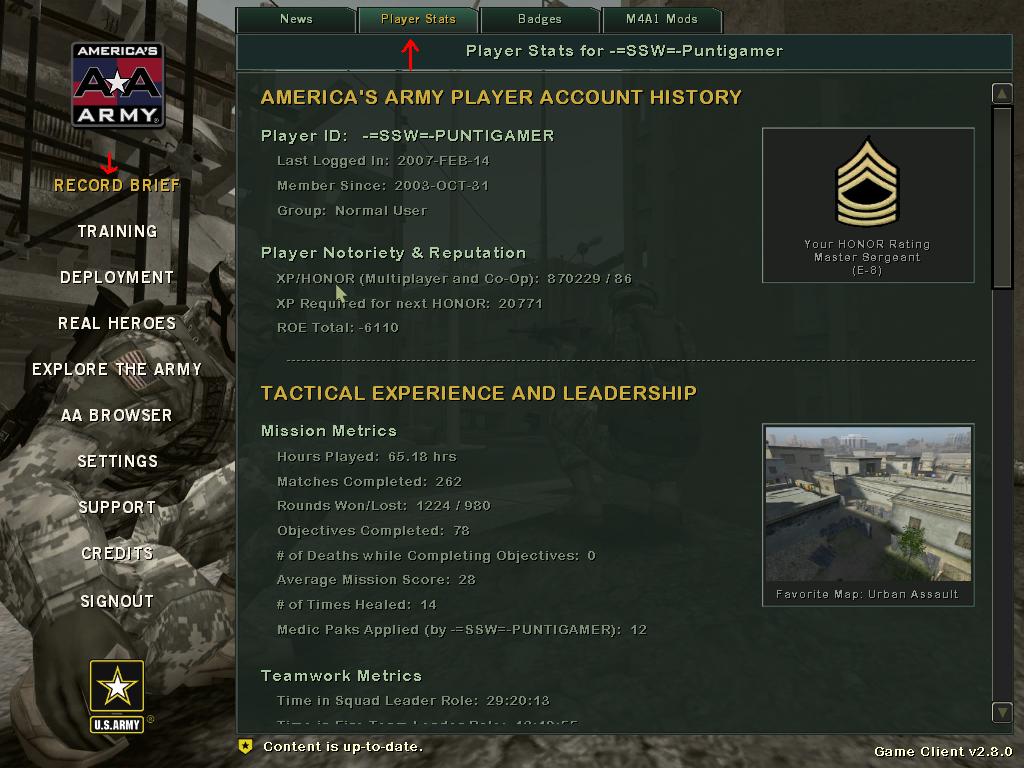Viewport: 1024px width, 768px height.
Task: Click the 'Medic Paks Applied' line
Action: click(x=462, y=630)
